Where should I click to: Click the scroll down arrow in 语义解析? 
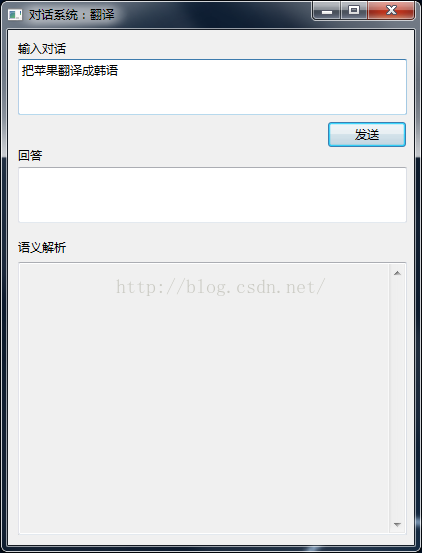(397, 524)
